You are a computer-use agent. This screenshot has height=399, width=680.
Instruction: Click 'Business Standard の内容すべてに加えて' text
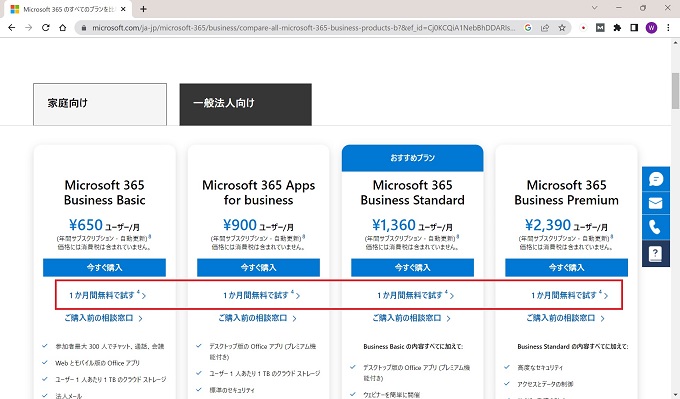pos(572,347)
